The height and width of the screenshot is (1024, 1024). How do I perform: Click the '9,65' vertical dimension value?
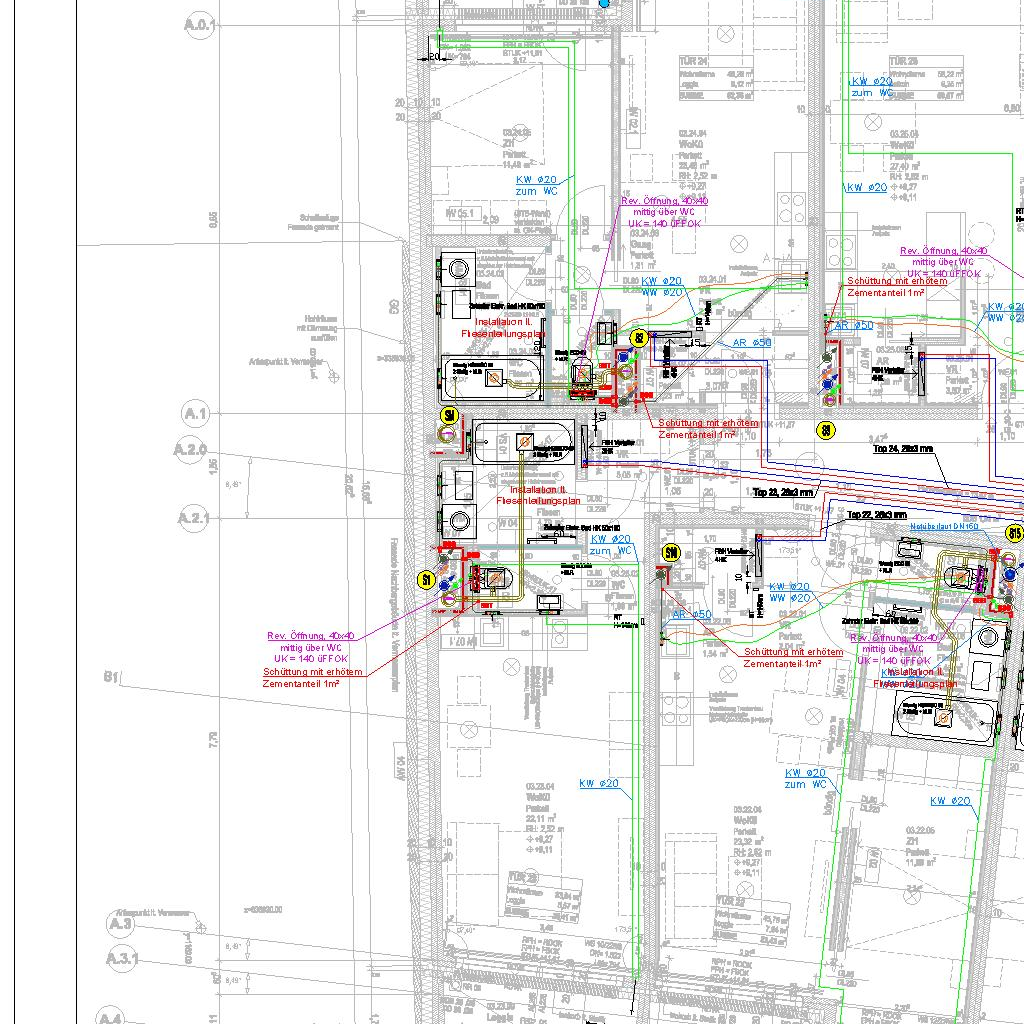click(213, 220)
